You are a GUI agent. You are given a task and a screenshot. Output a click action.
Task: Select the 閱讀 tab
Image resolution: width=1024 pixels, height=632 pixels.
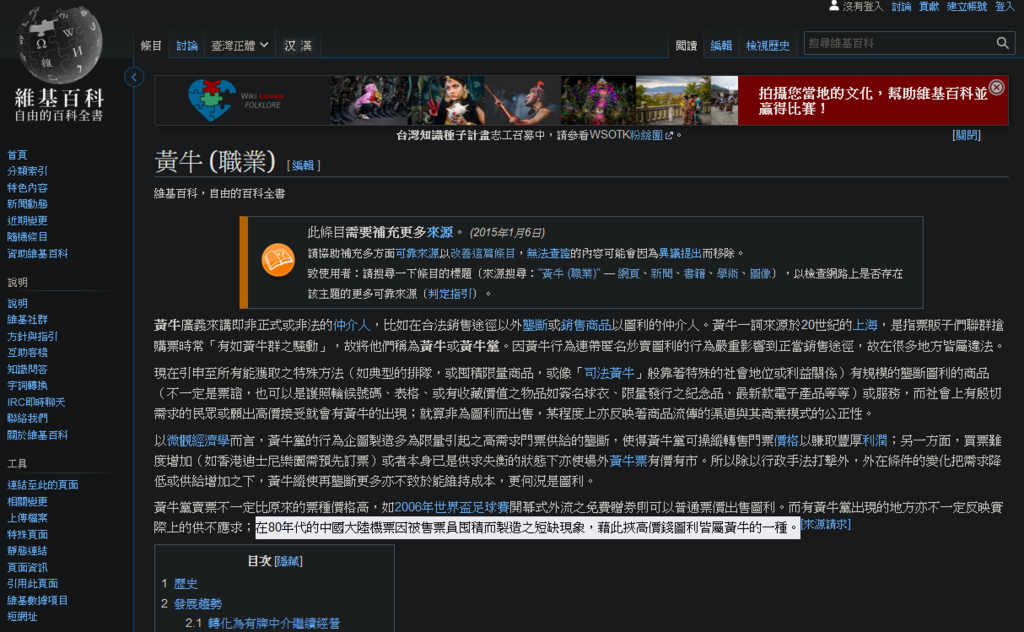[x=686, y=46]
